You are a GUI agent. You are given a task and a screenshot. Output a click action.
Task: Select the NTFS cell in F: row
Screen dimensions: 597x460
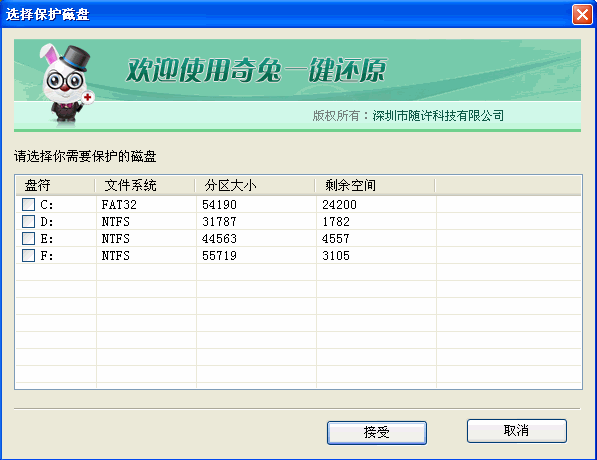click(116, 256)
